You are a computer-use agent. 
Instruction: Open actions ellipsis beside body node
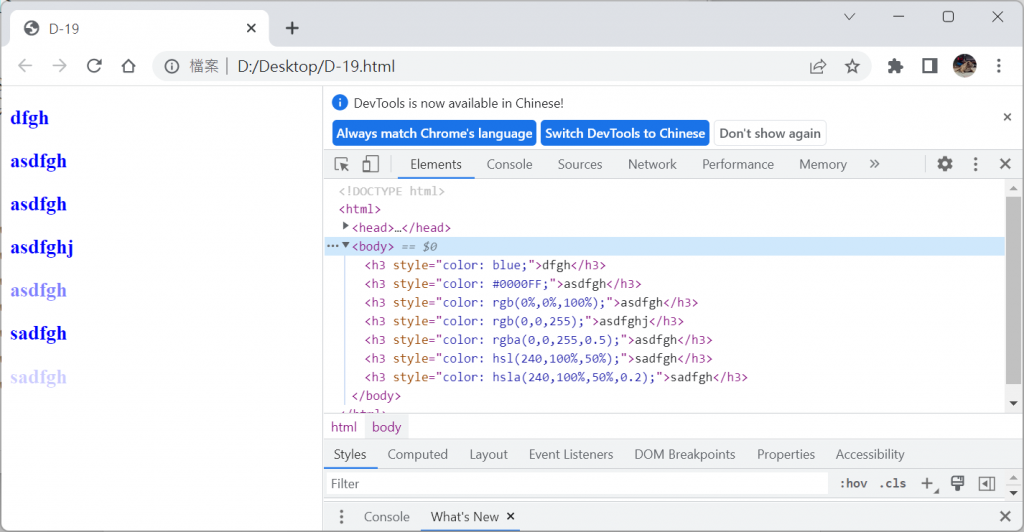pyautogui.click(x=332, y=246)
